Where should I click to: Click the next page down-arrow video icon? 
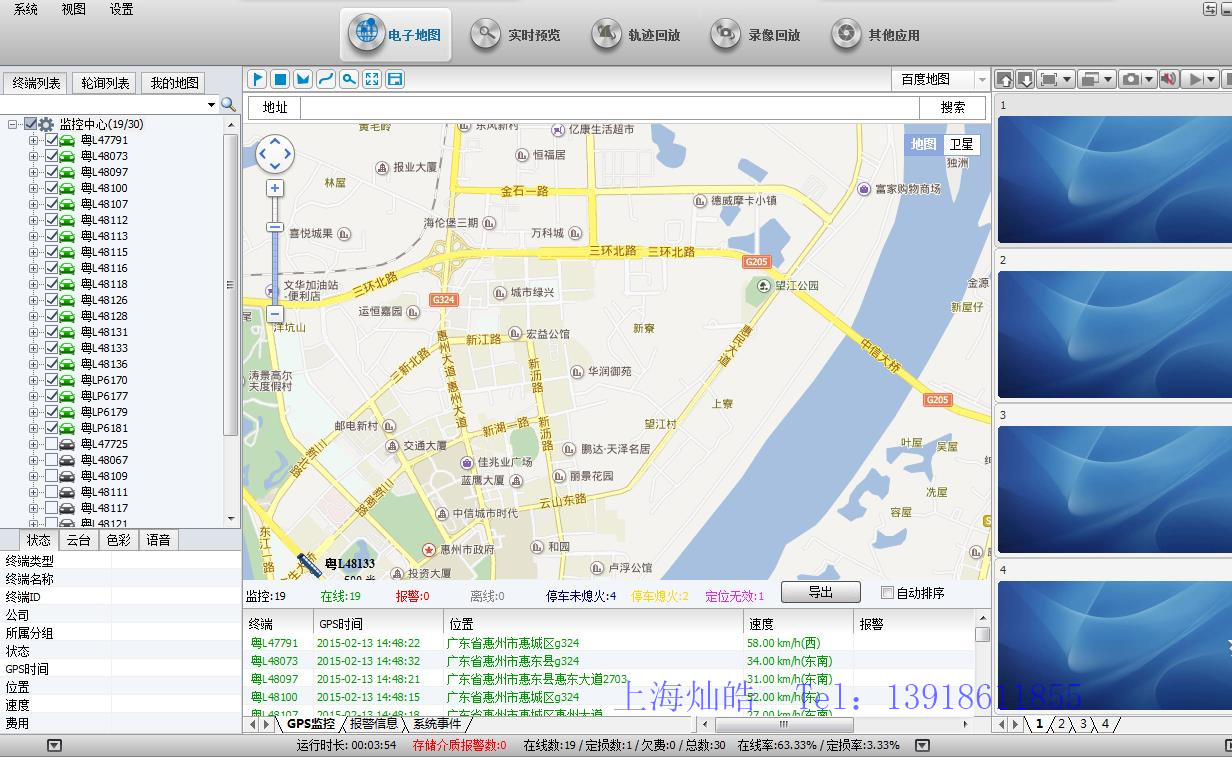1023,79
